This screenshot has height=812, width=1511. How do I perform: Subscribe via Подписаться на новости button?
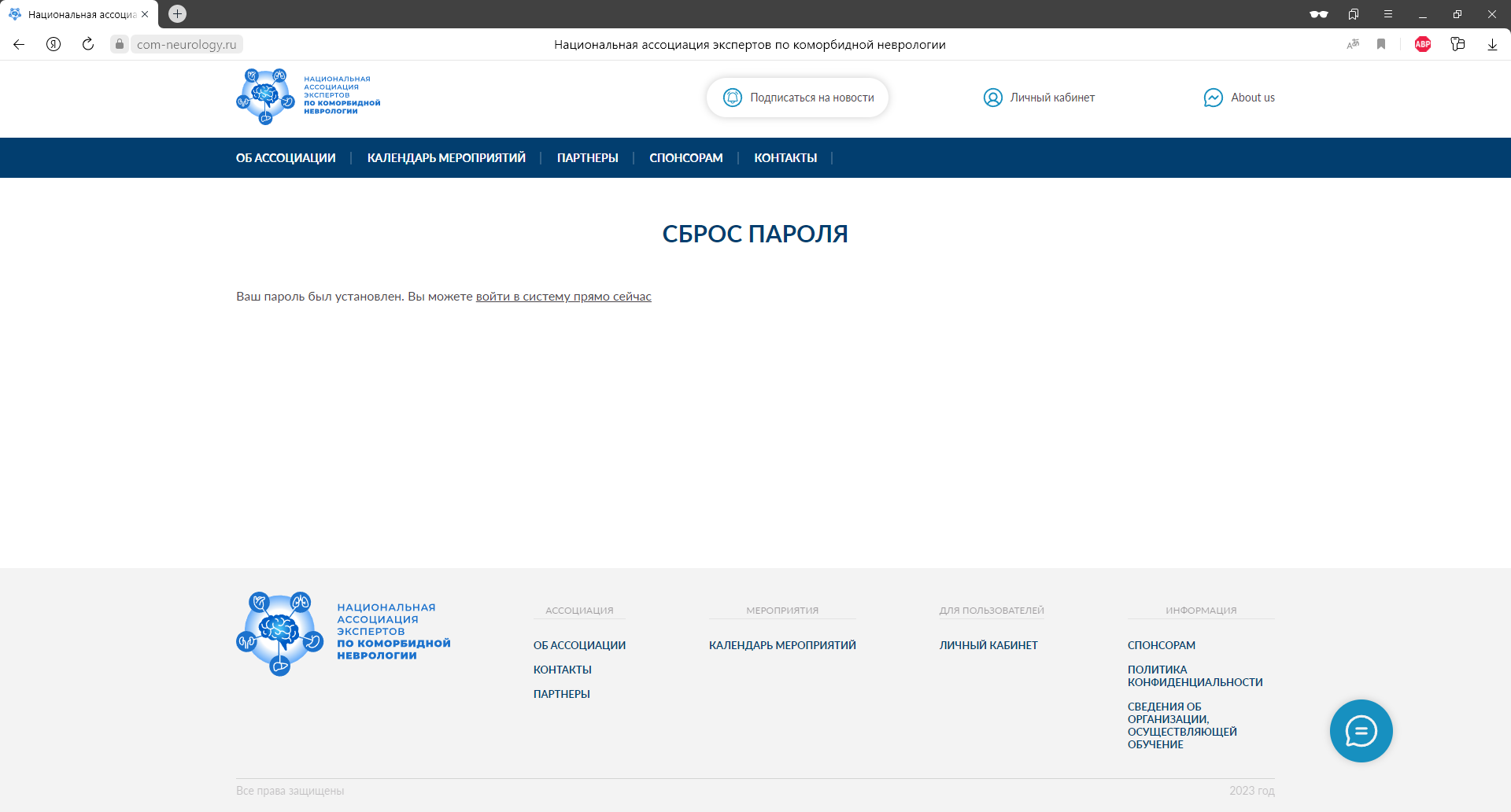(x=797, y=98)
